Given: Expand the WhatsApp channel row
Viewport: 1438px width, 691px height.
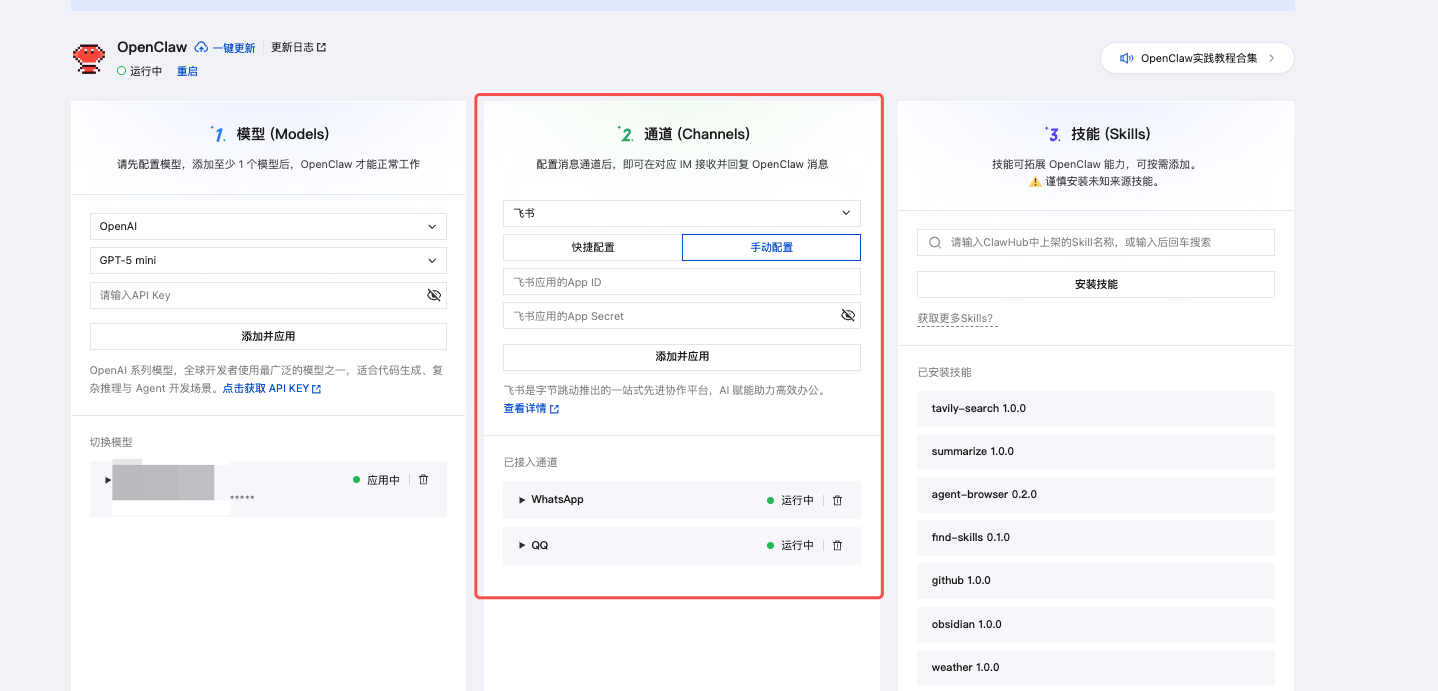Looking at the screenshot, I should point(522,500).
